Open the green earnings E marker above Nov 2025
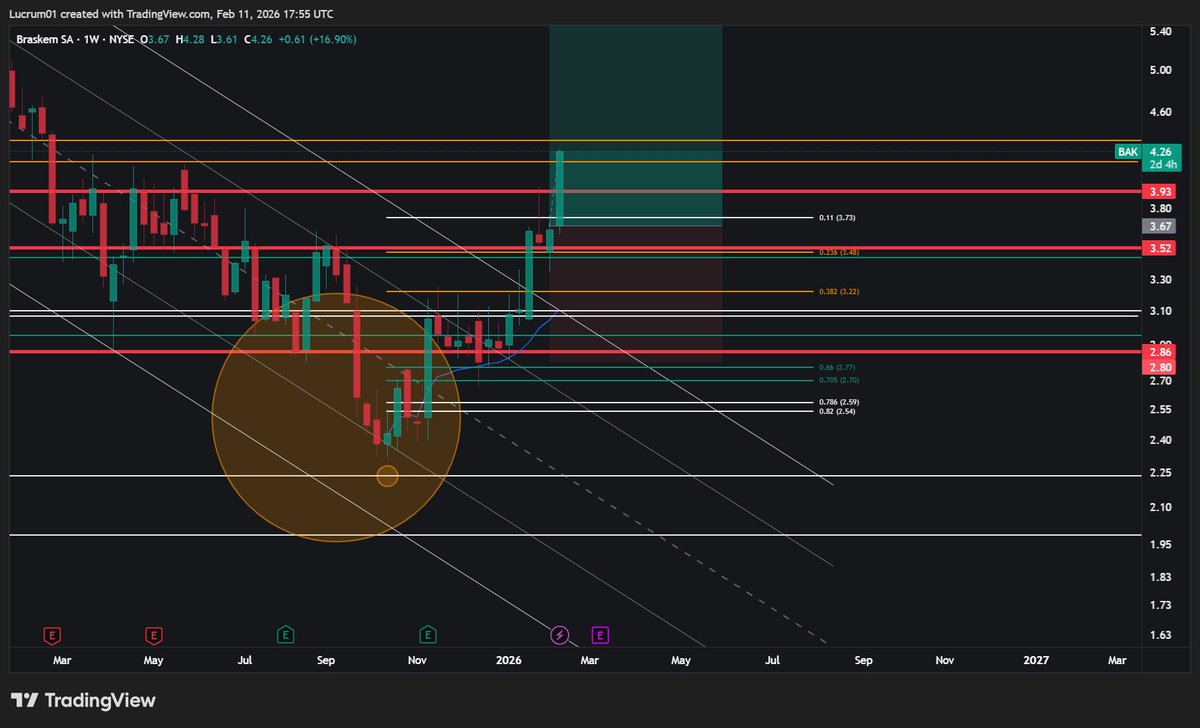1200x728 pixels. click(x=428, y=634)
